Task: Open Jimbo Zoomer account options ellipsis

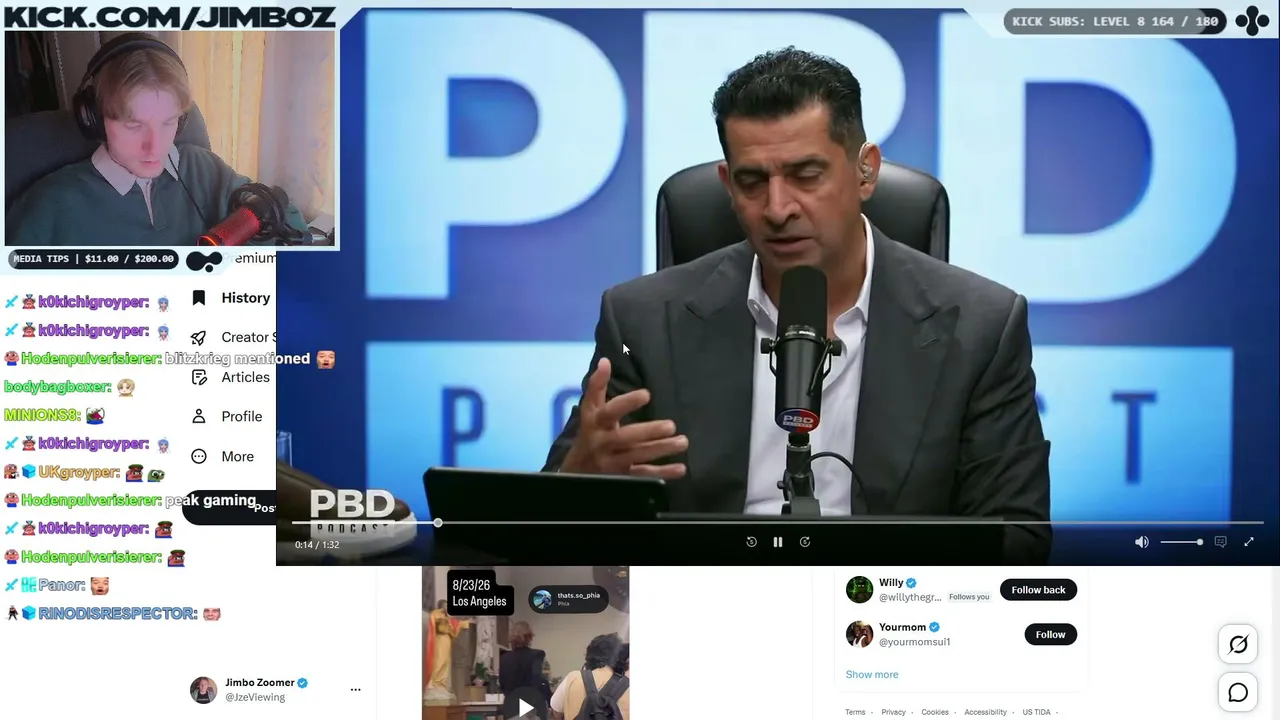Action: [355, 689]
